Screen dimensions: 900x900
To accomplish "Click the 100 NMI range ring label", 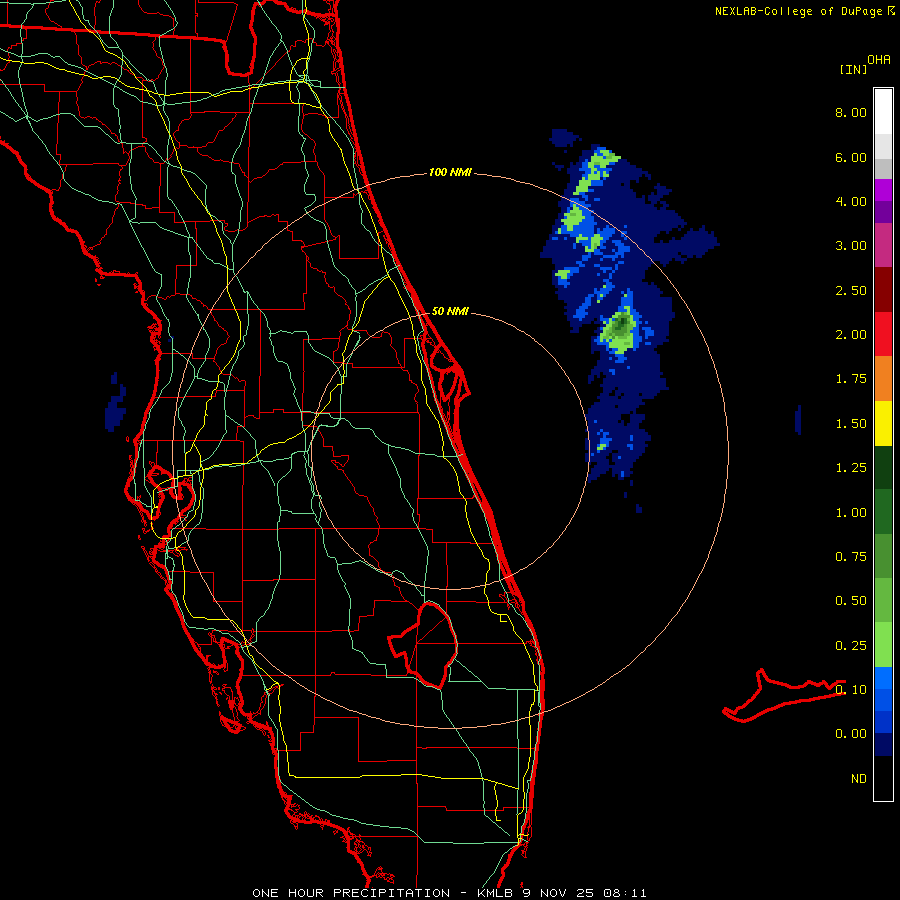I will (450, 172).
